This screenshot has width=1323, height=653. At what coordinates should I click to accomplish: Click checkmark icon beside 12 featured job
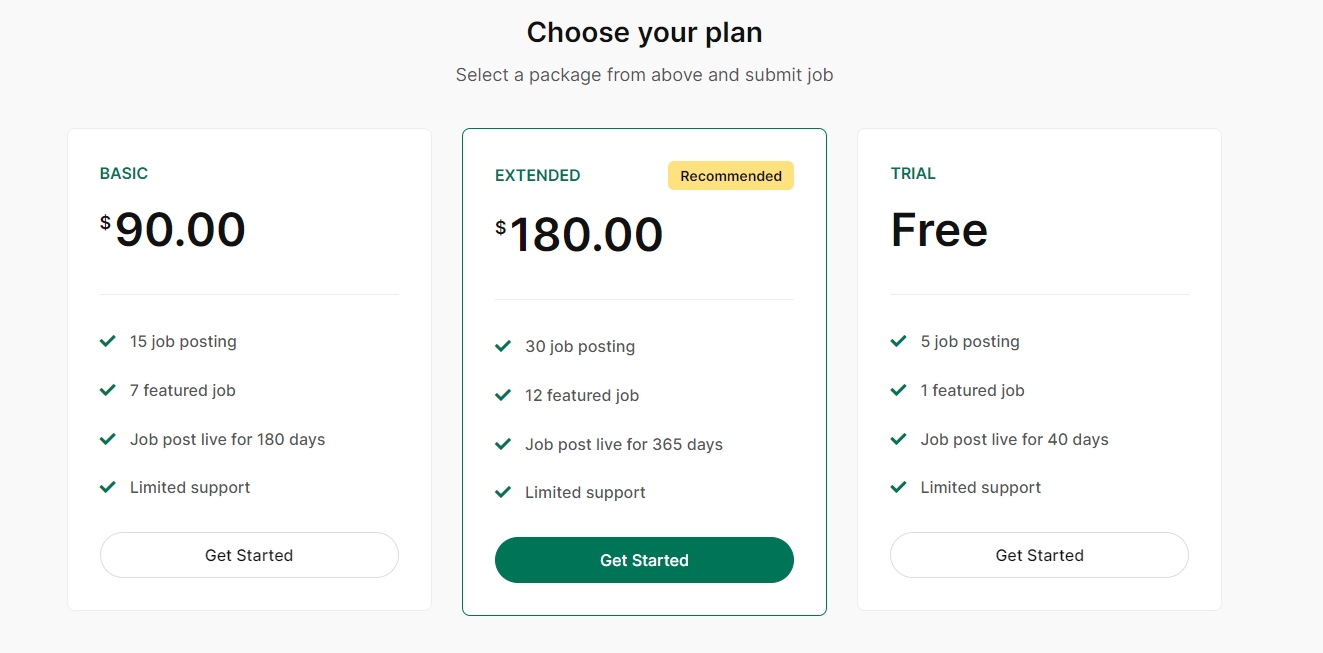[x=503, y=395]
